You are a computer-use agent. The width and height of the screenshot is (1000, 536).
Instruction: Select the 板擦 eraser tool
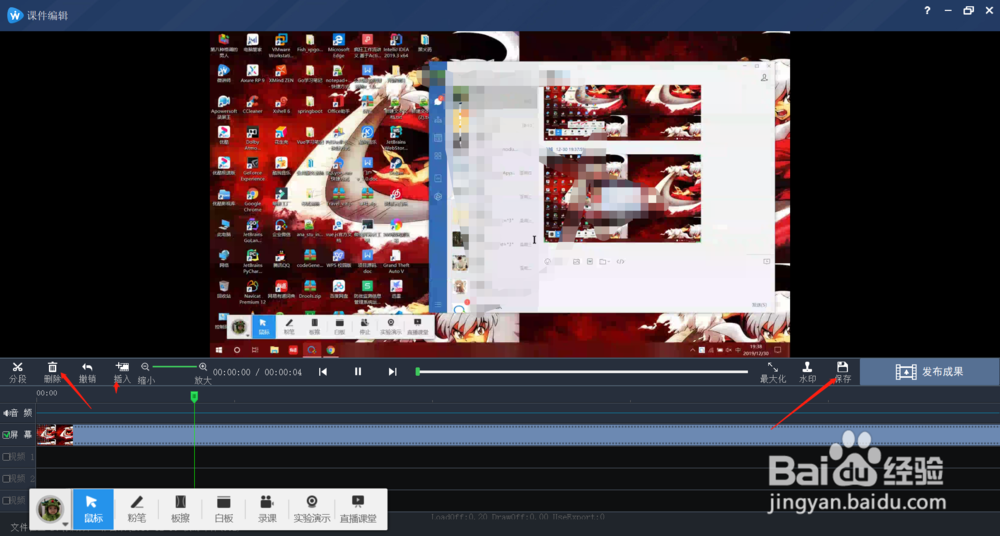coord(180,509)
